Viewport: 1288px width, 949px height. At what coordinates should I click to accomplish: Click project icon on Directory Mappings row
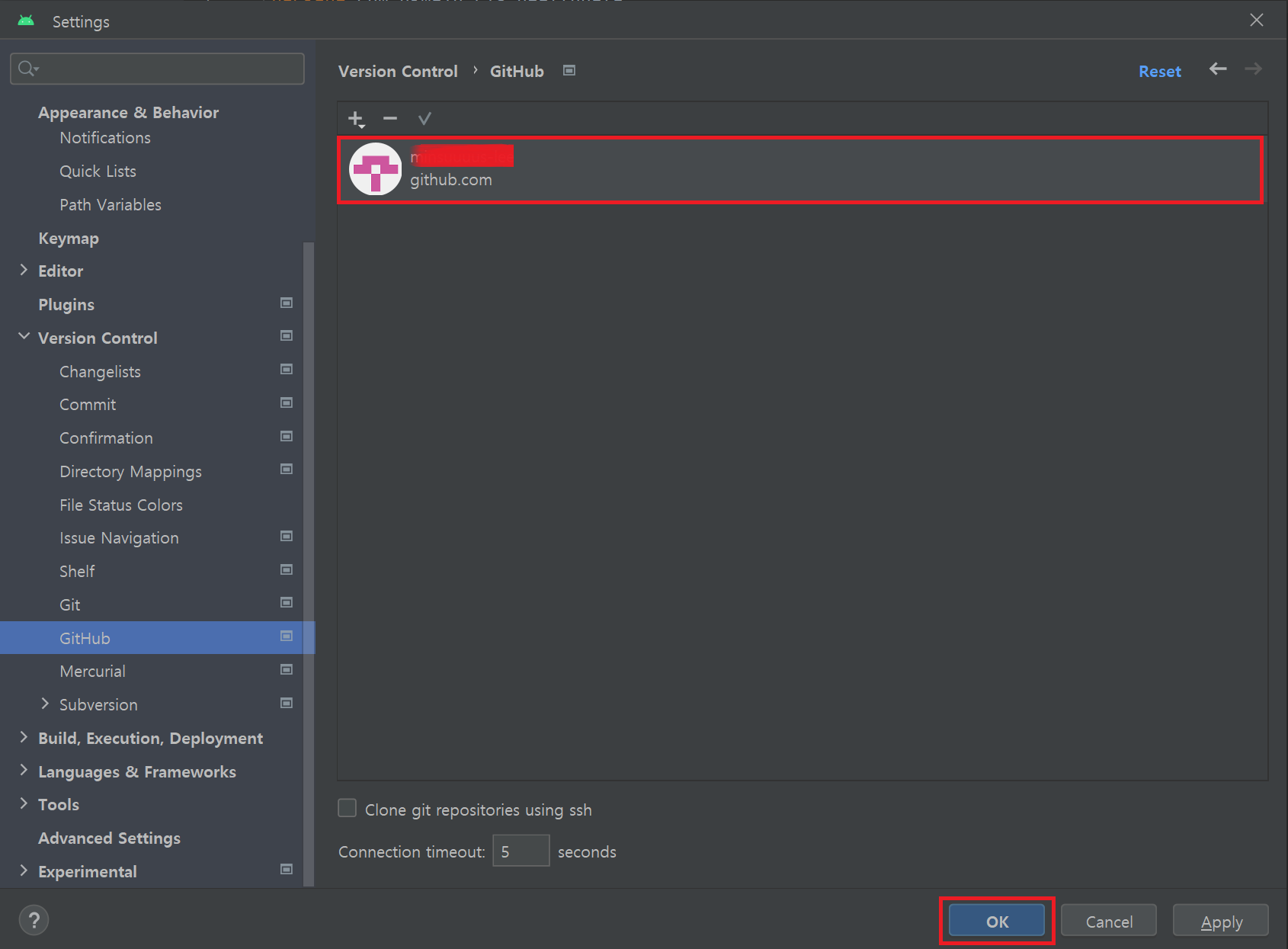[x=287, y=469]
